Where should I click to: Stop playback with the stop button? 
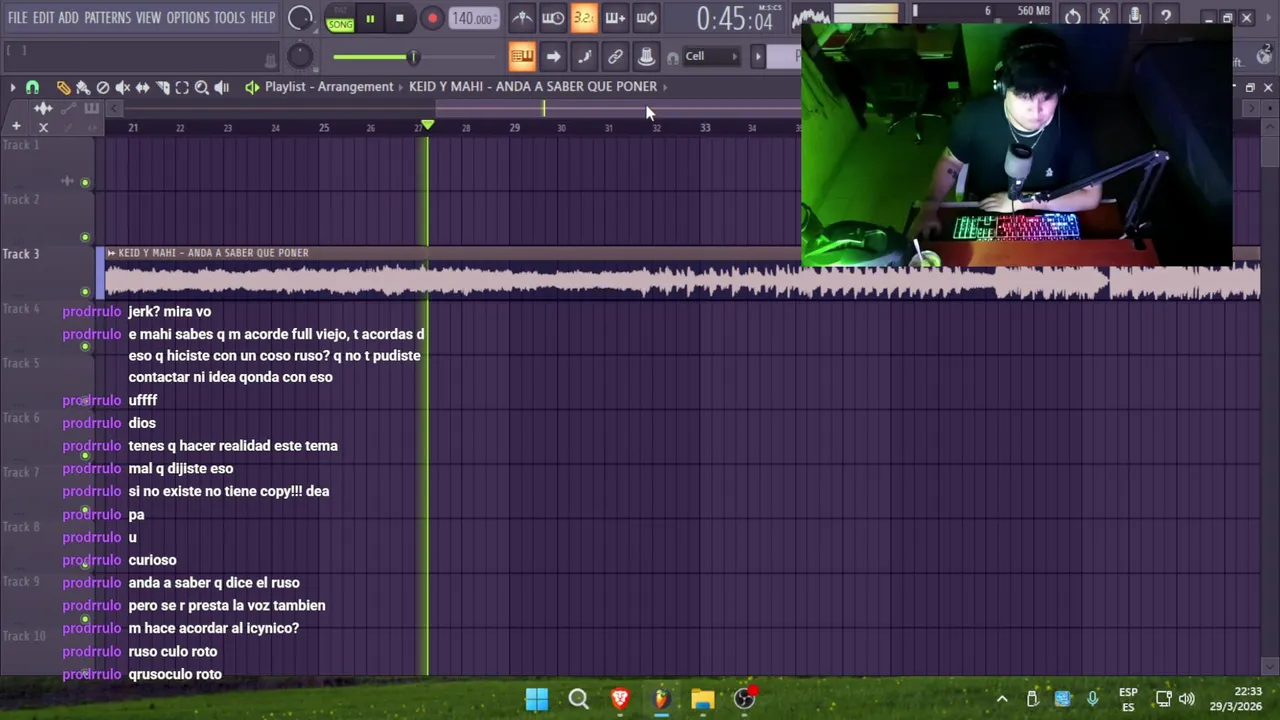(x=399, y=18)
